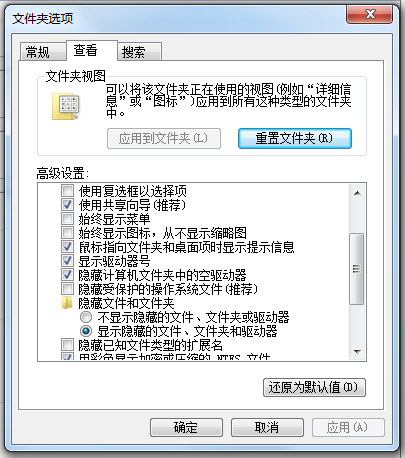Click the folder view icon image

[66, 107]
